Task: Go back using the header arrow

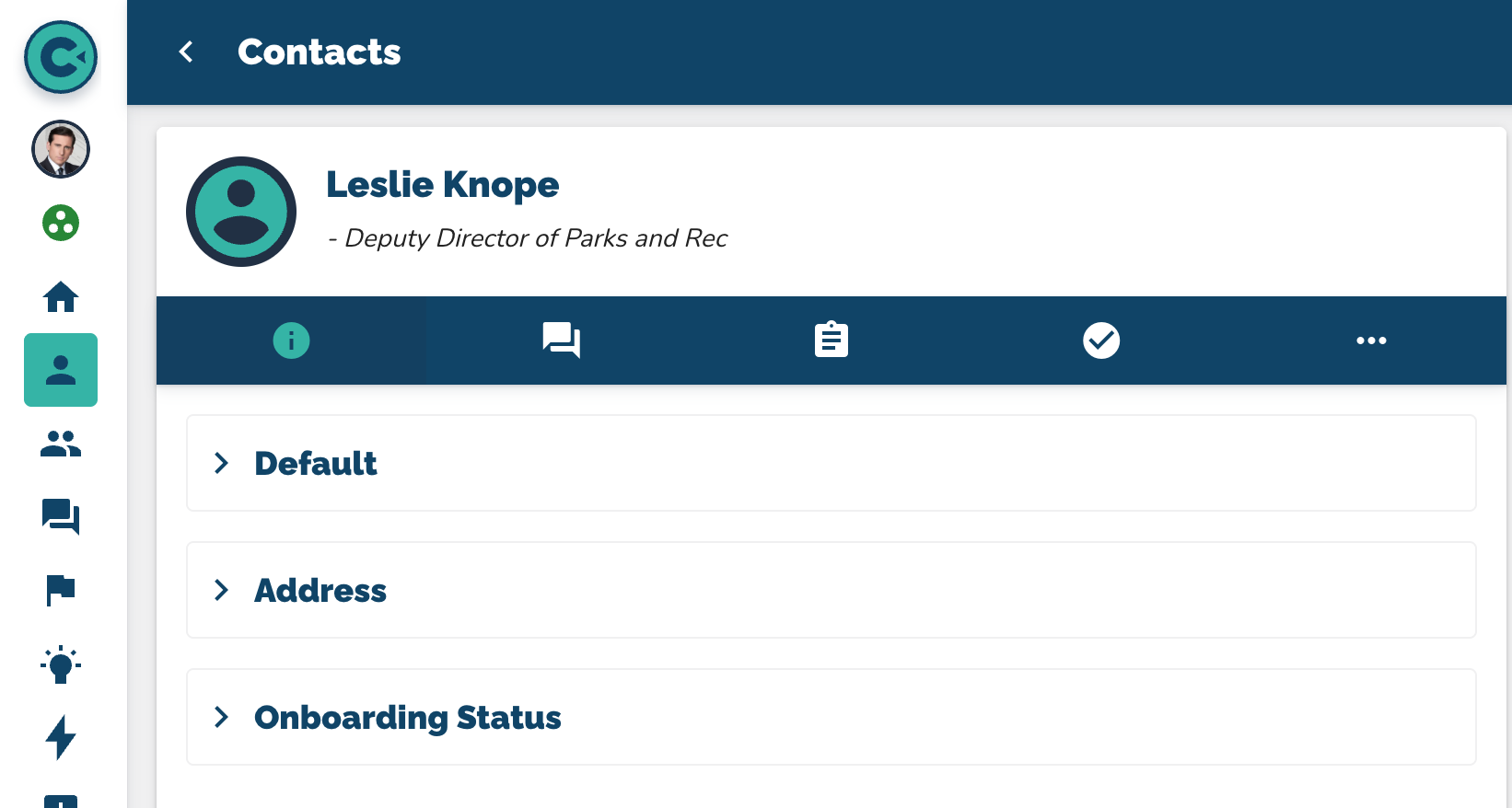Action: point(186,52)
